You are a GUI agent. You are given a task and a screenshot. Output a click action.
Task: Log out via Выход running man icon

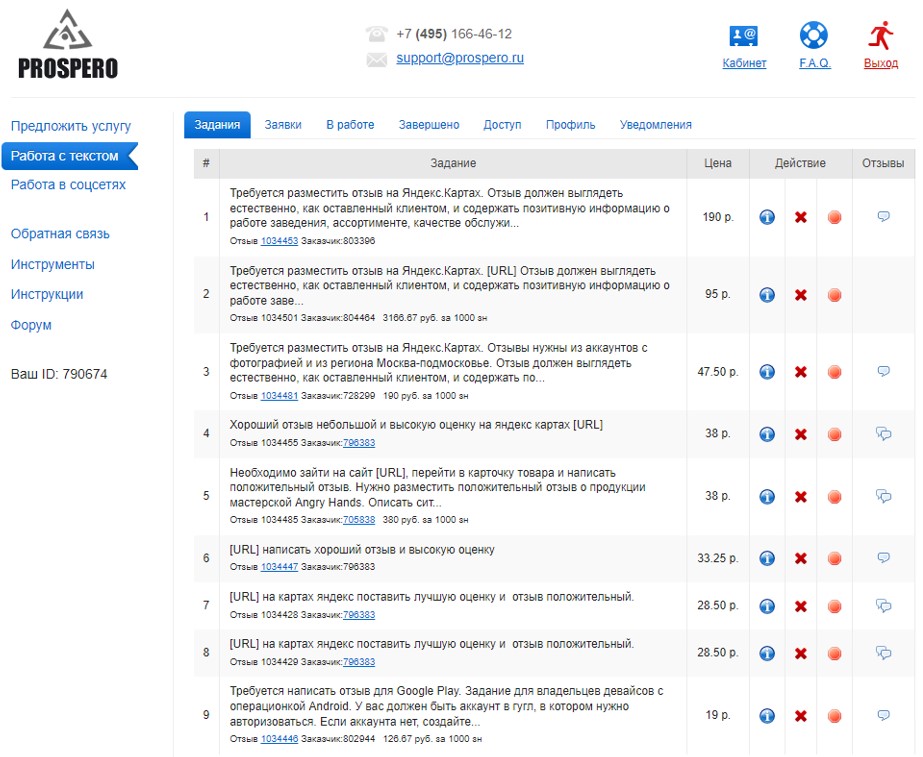[x=881, y=35]
